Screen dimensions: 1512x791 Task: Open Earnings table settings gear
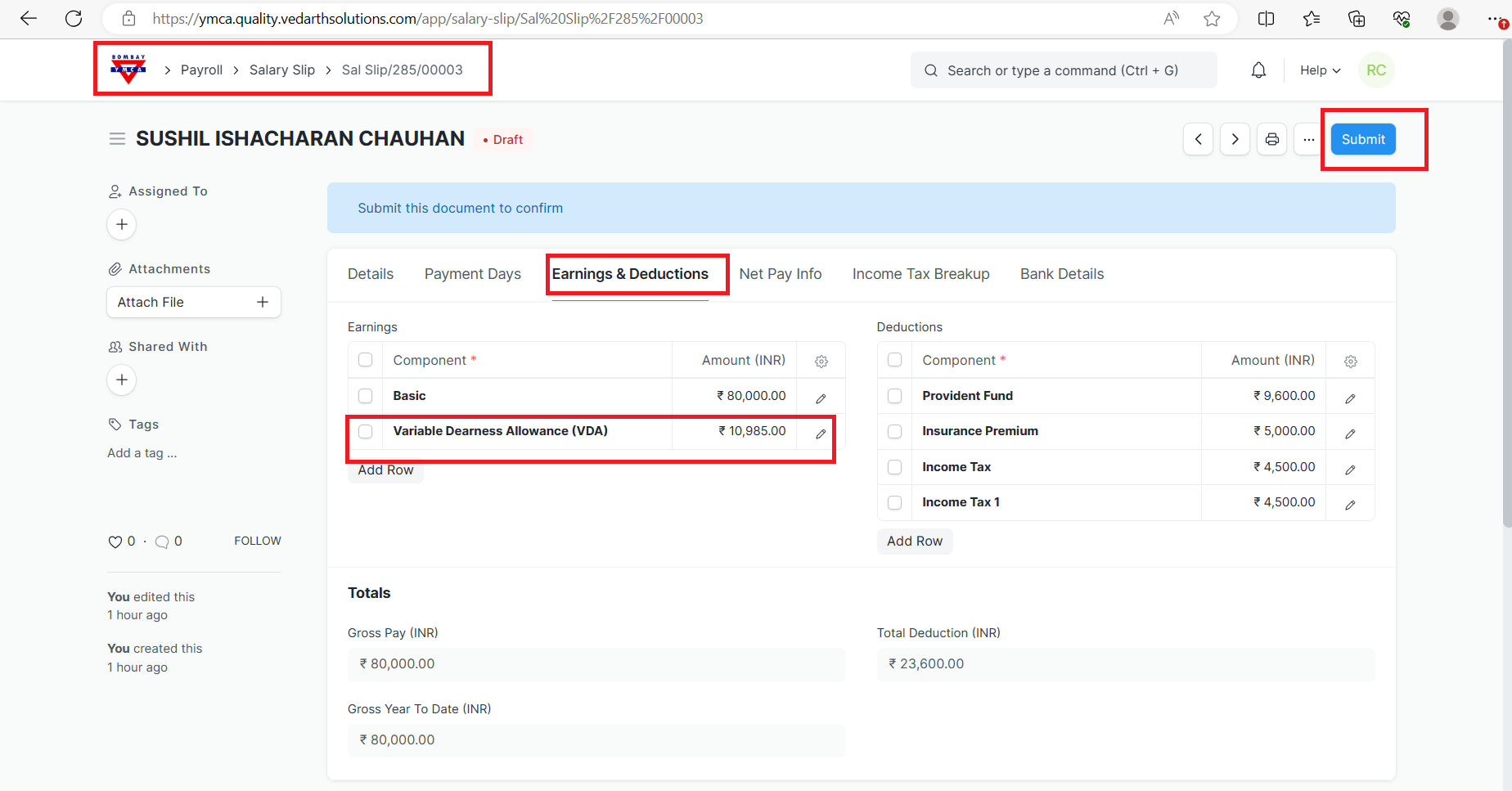(x=821, y=361)
